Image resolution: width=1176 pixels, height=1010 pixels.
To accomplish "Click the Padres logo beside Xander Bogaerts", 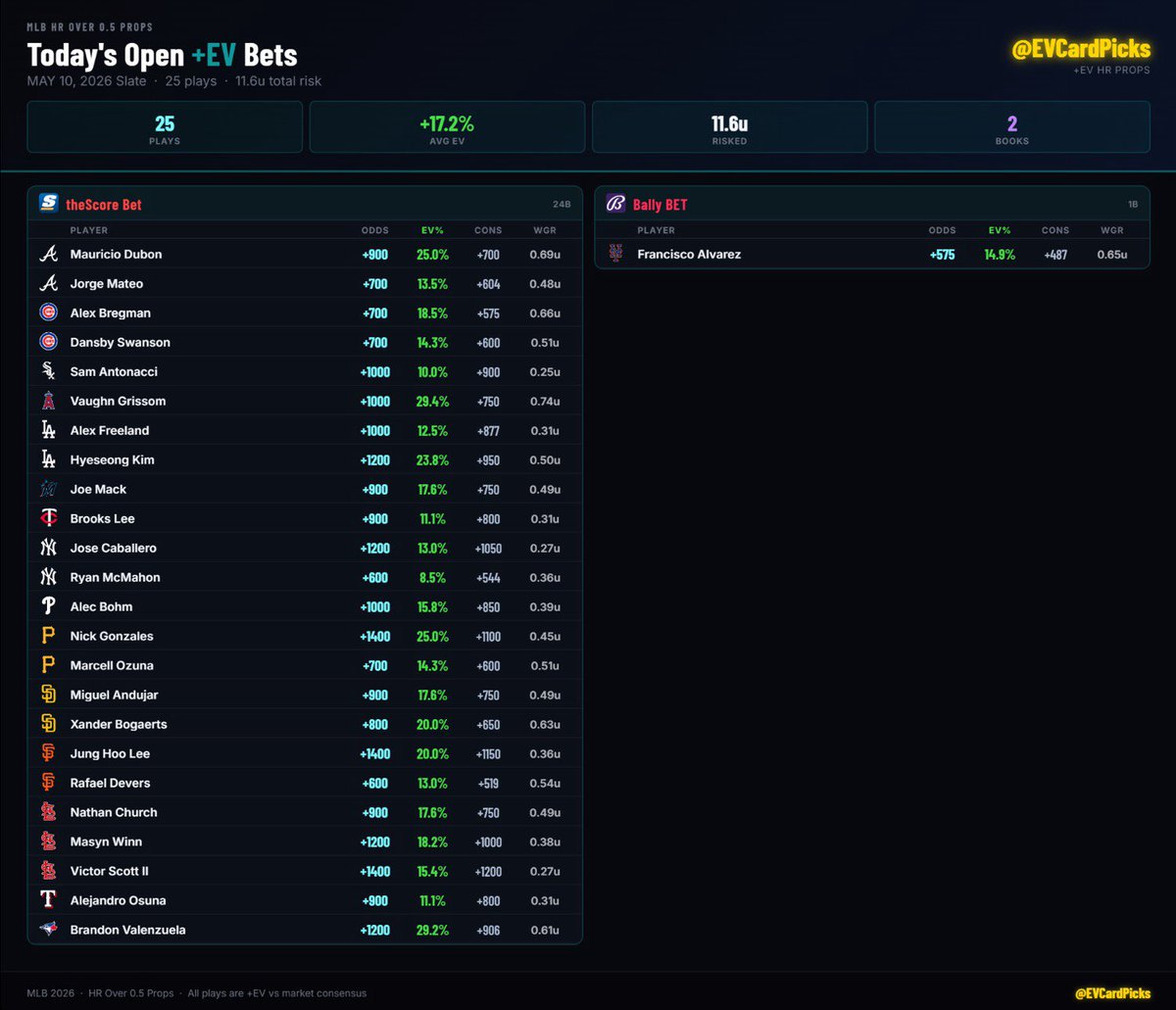I will (48, 724).
